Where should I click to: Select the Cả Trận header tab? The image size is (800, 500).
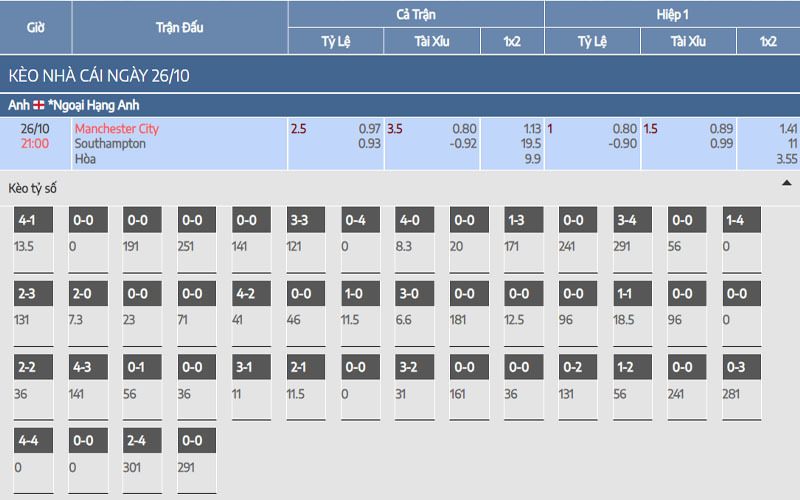(x=416, y=14)
